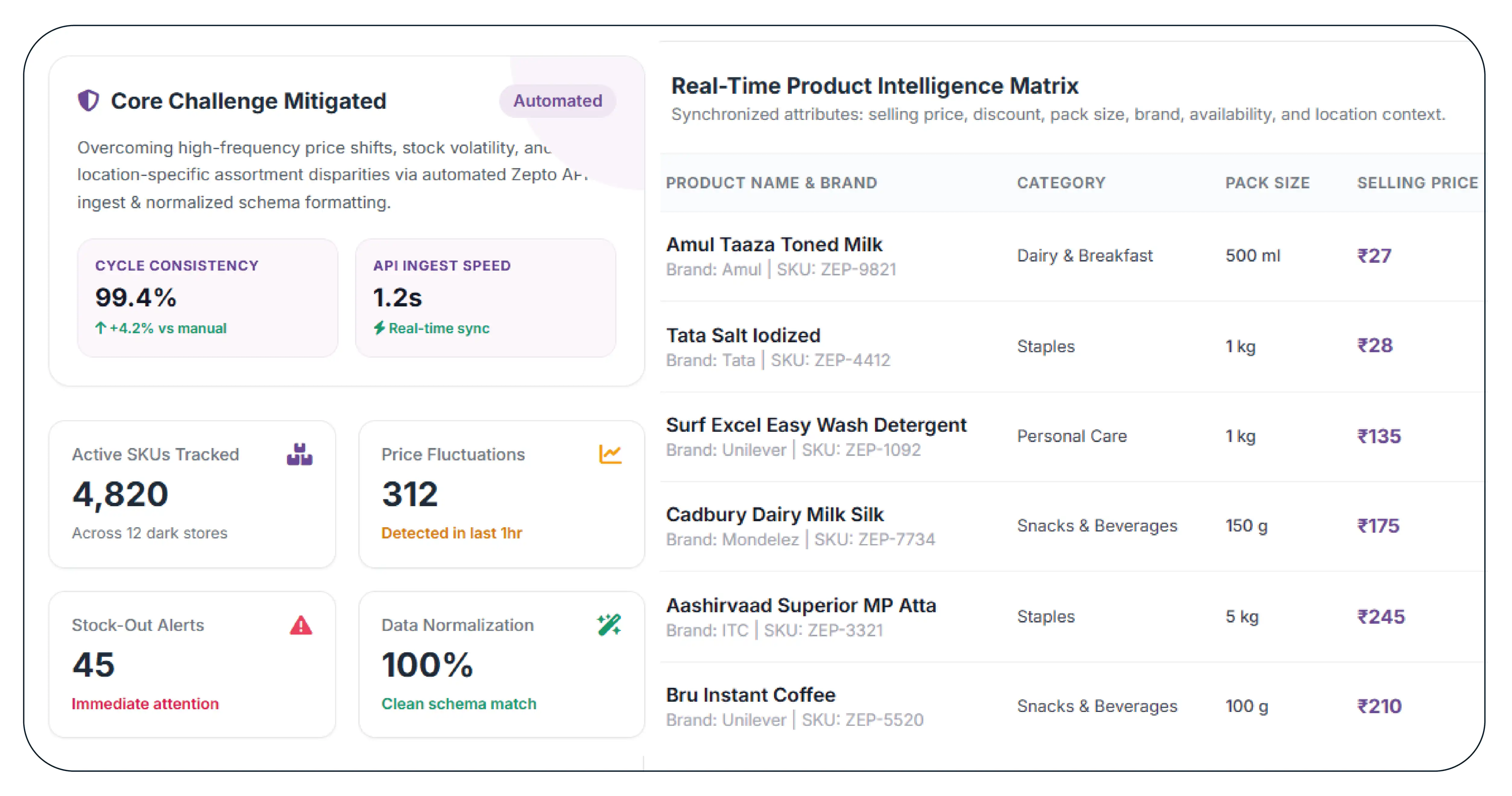
Task: Select the PRODUCT NAME & BRAND column header
Action: (771, 183)
